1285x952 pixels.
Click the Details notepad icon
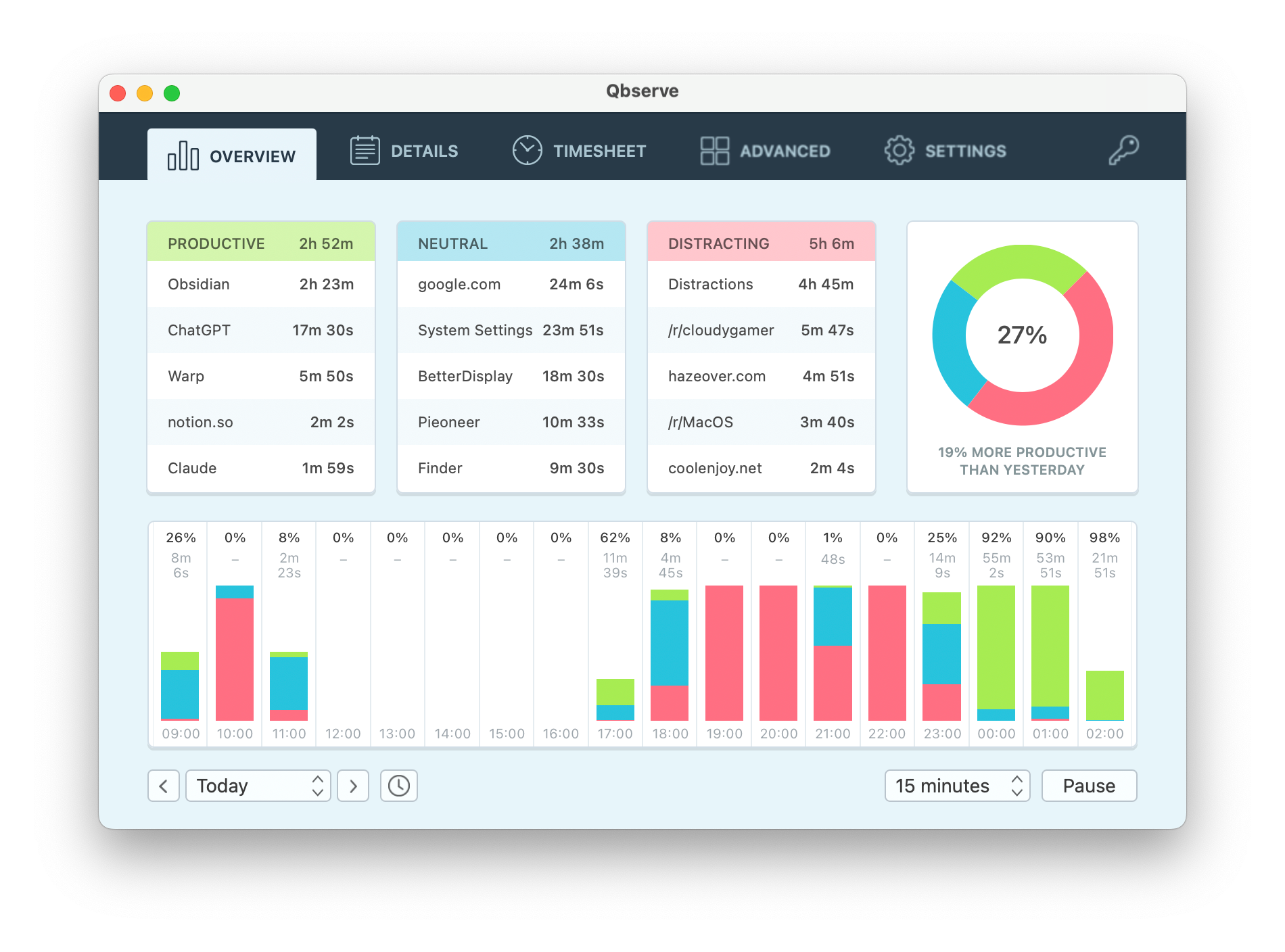(365, 150)
